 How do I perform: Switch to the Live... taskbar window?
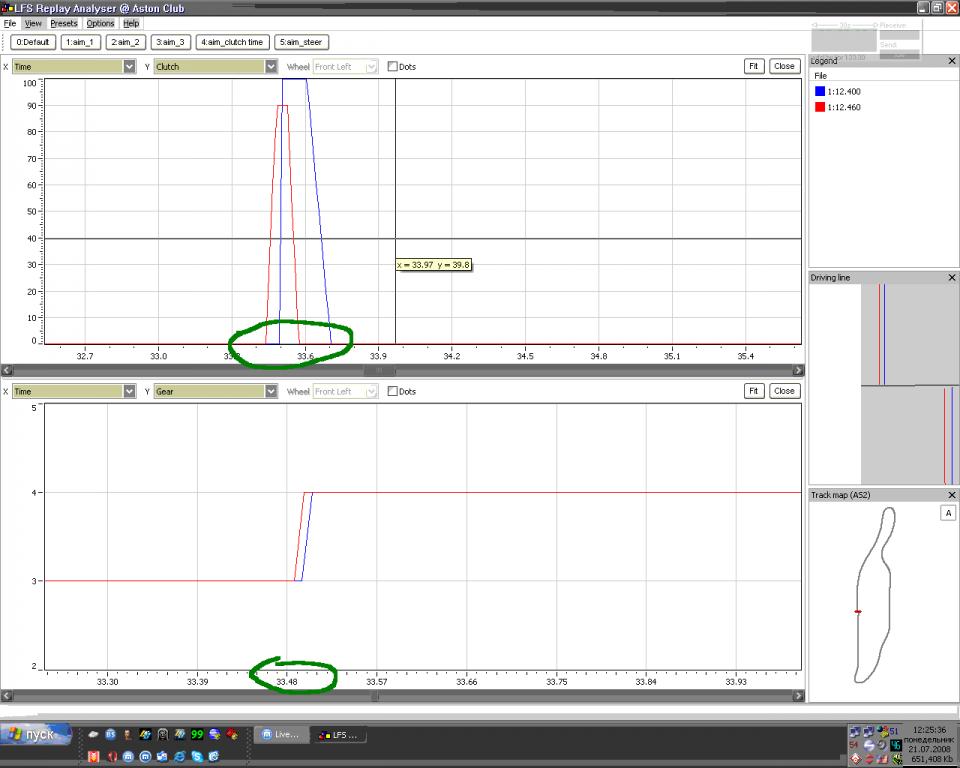[x=281, y=734]
